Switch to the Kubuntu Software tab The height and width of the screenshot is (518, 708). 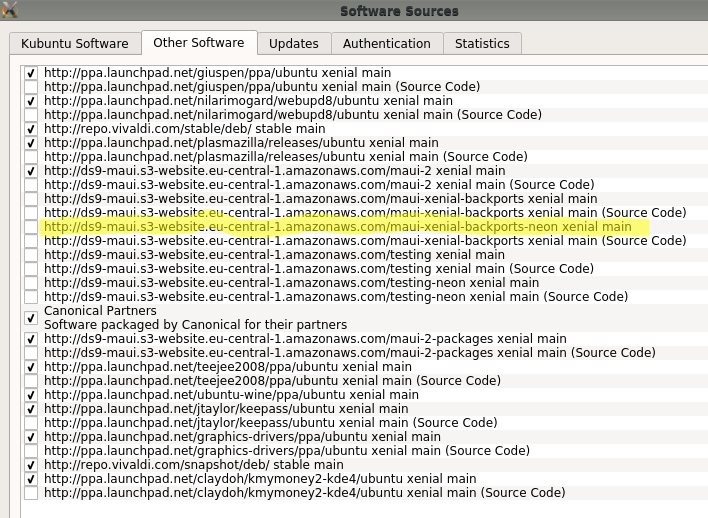(x=74, y=44)
